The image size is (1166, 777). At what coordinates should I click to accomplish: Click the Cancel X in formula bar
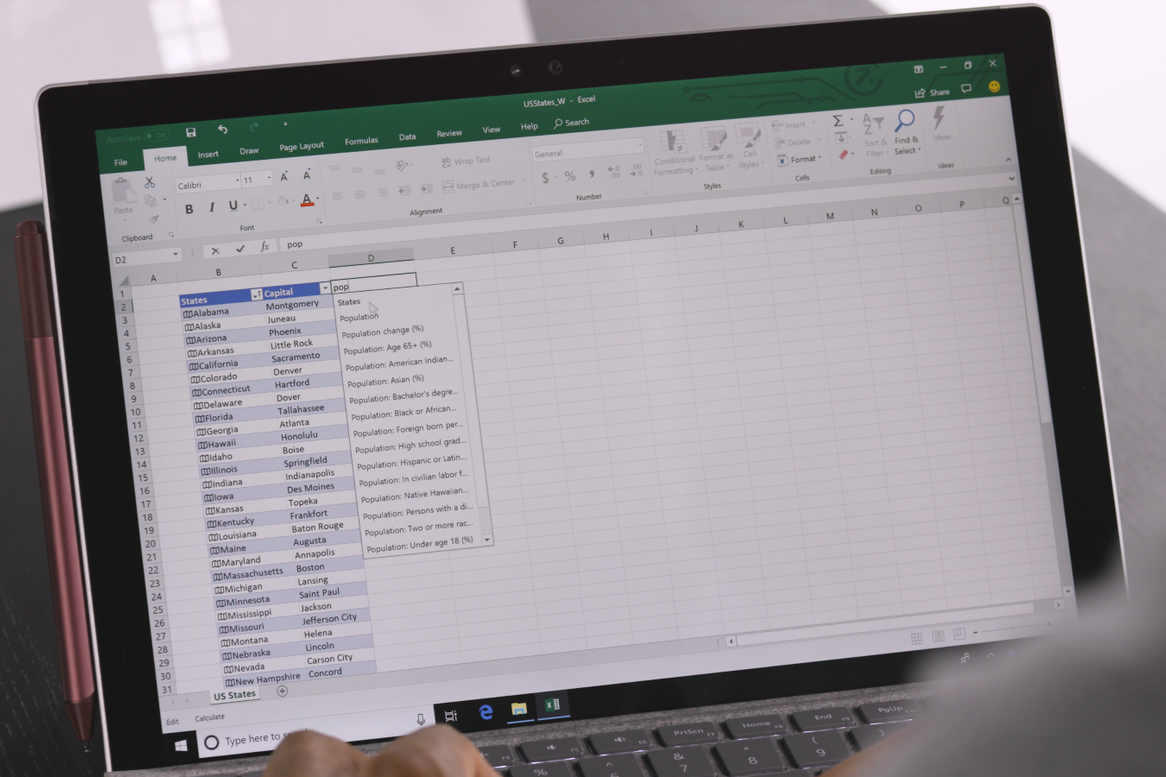click(x=216, y=251)
